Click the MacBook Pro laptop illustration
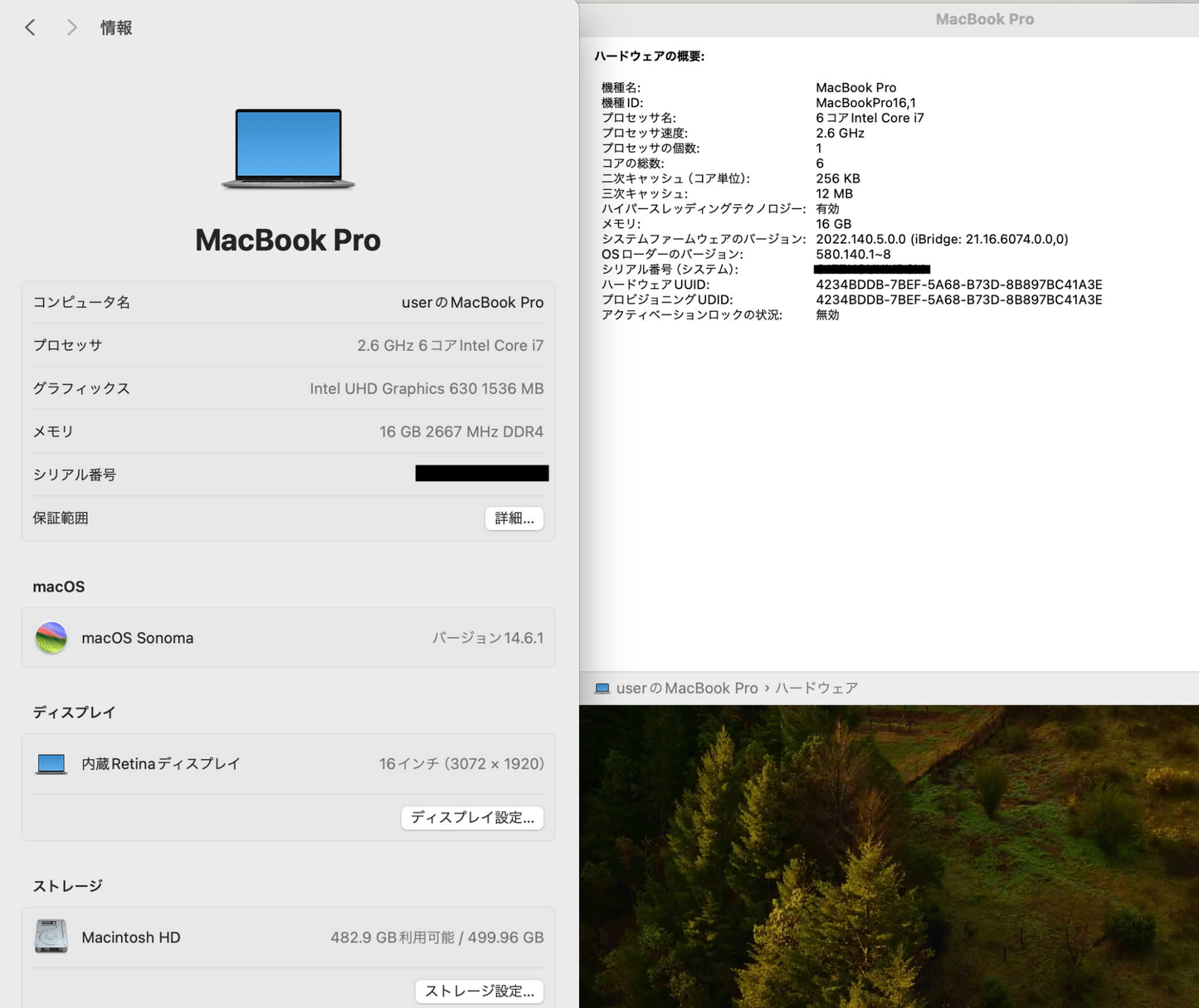This screenshot has height=1008, width=1199. [288, 149]
